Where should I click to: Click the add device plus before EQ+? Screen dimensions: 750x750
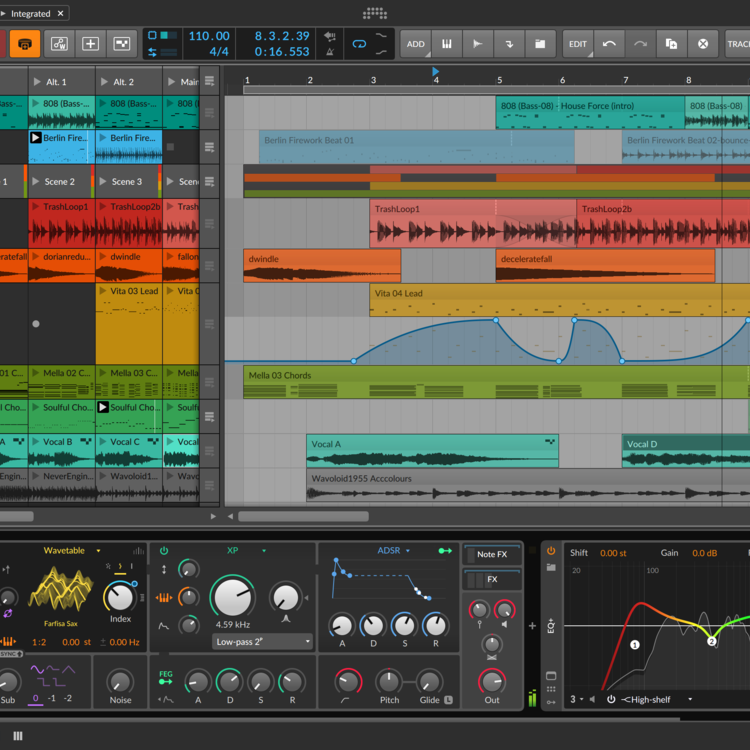click(x=532, y=626)
